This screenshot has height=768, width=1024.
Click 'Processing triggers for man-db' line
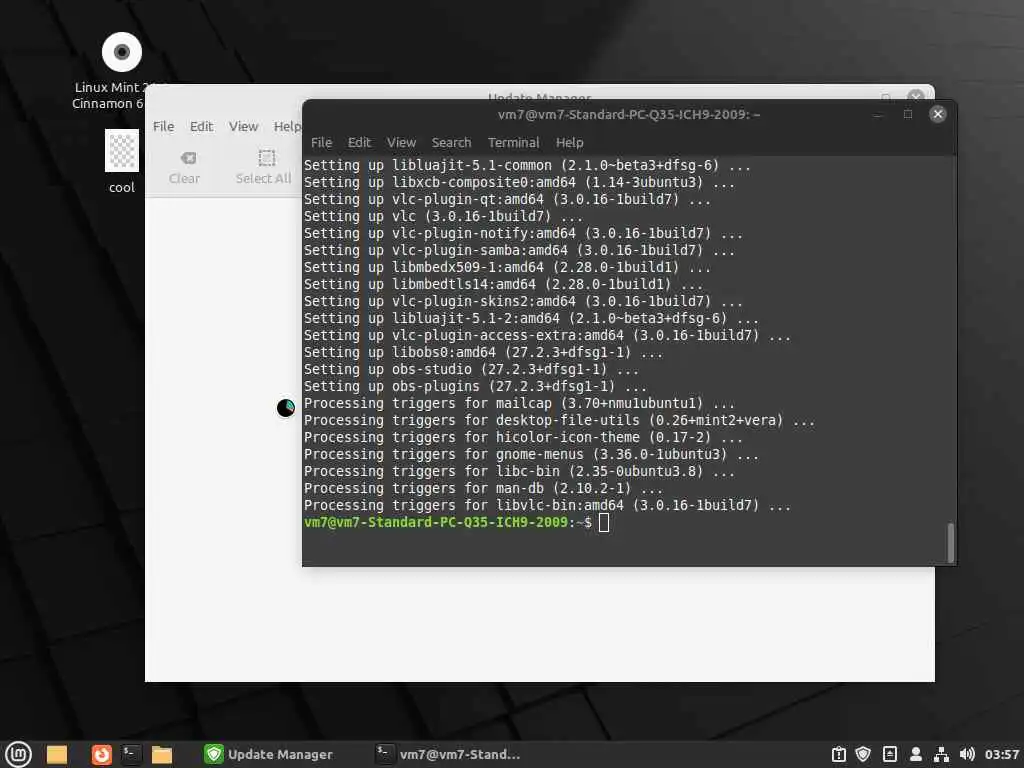coord(483,488)
